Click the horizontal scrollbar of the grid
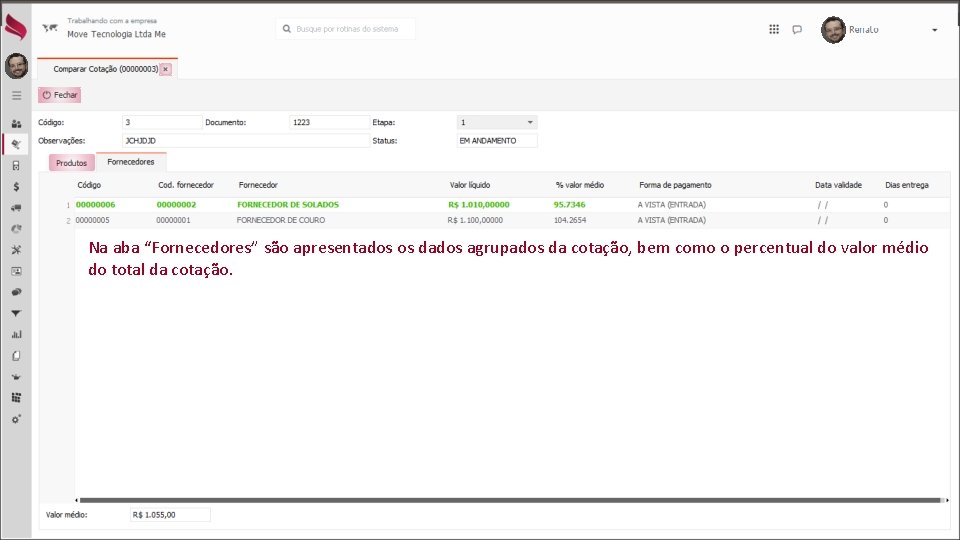960x540 pixels. [x=511, y=500]
